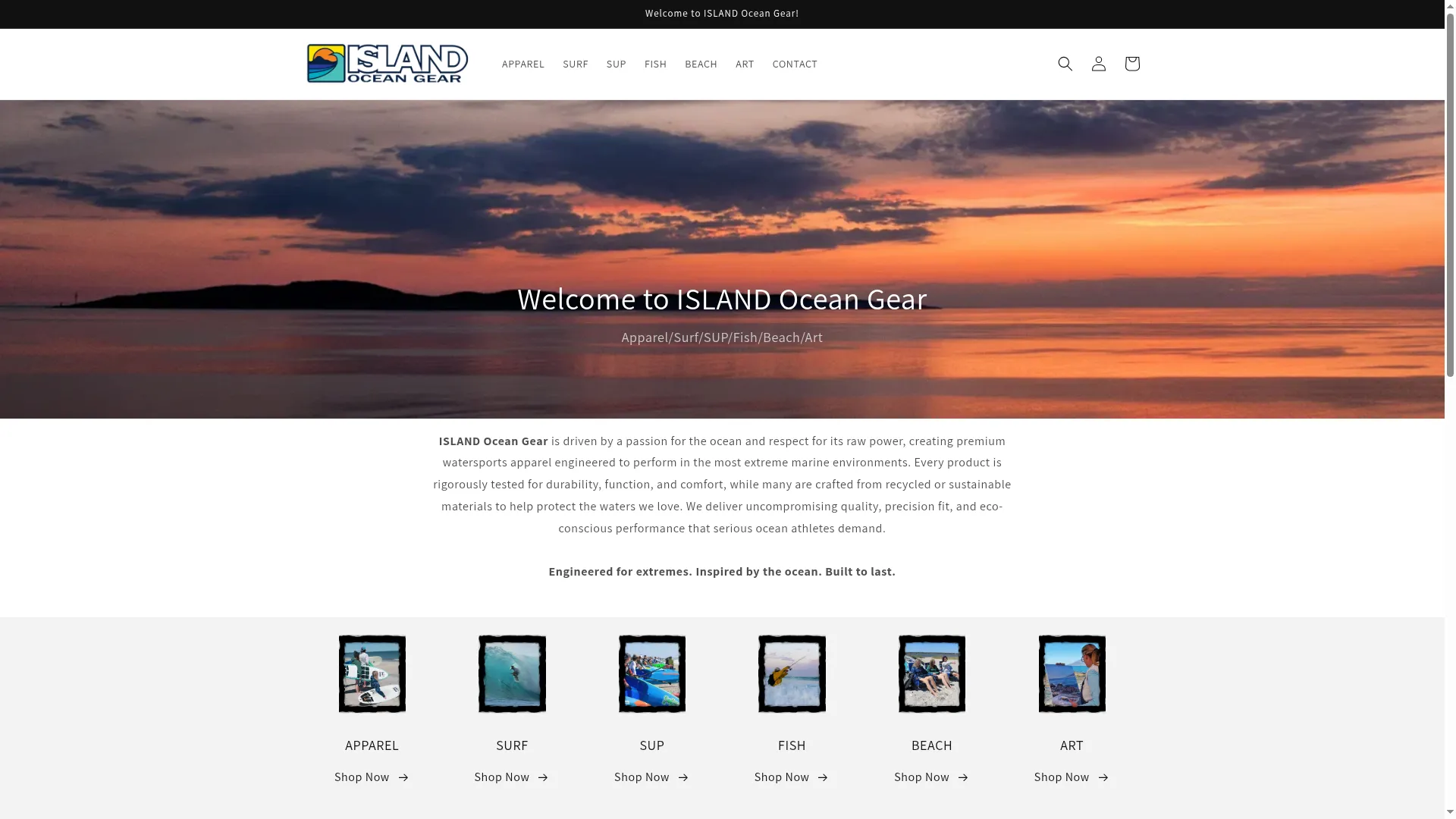
Task: Click the SUP paddleboard thumbnail
Action: pyautogui.click(x=652, y=674)
